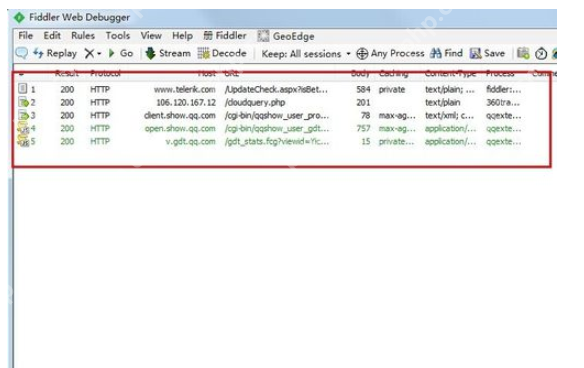Click the Go resume button
584x368 pixels.
[x=121, y=53]
